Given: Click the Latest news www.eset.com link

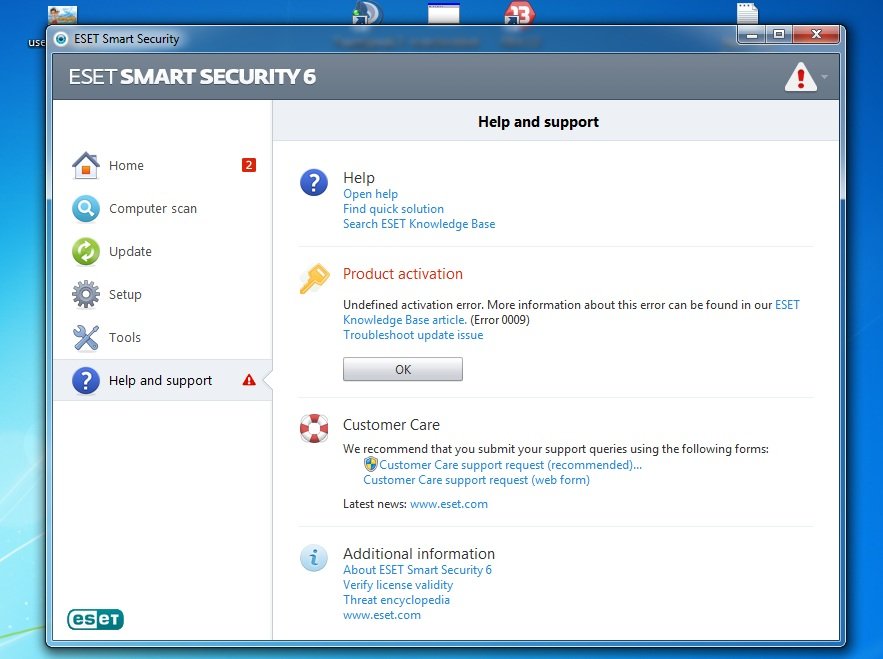Looking at the screenshot, I should (449, 504).
